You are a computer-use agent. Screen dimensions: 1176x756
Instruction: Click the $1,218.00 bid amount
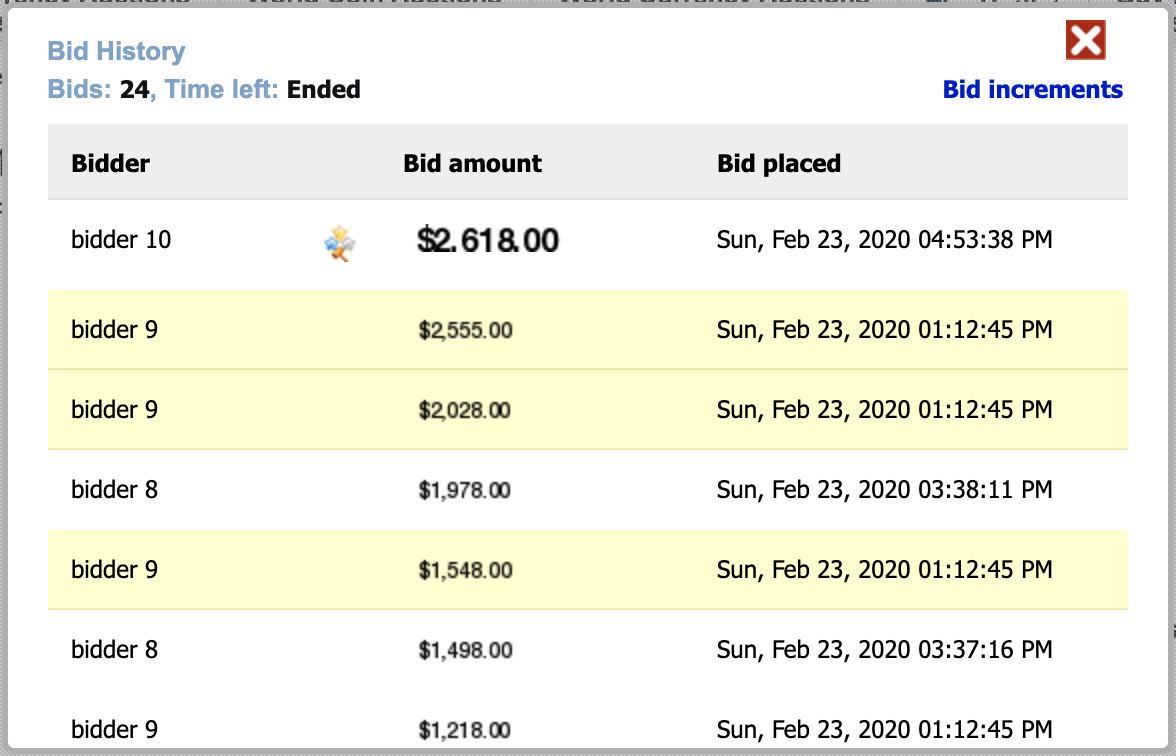464,730
